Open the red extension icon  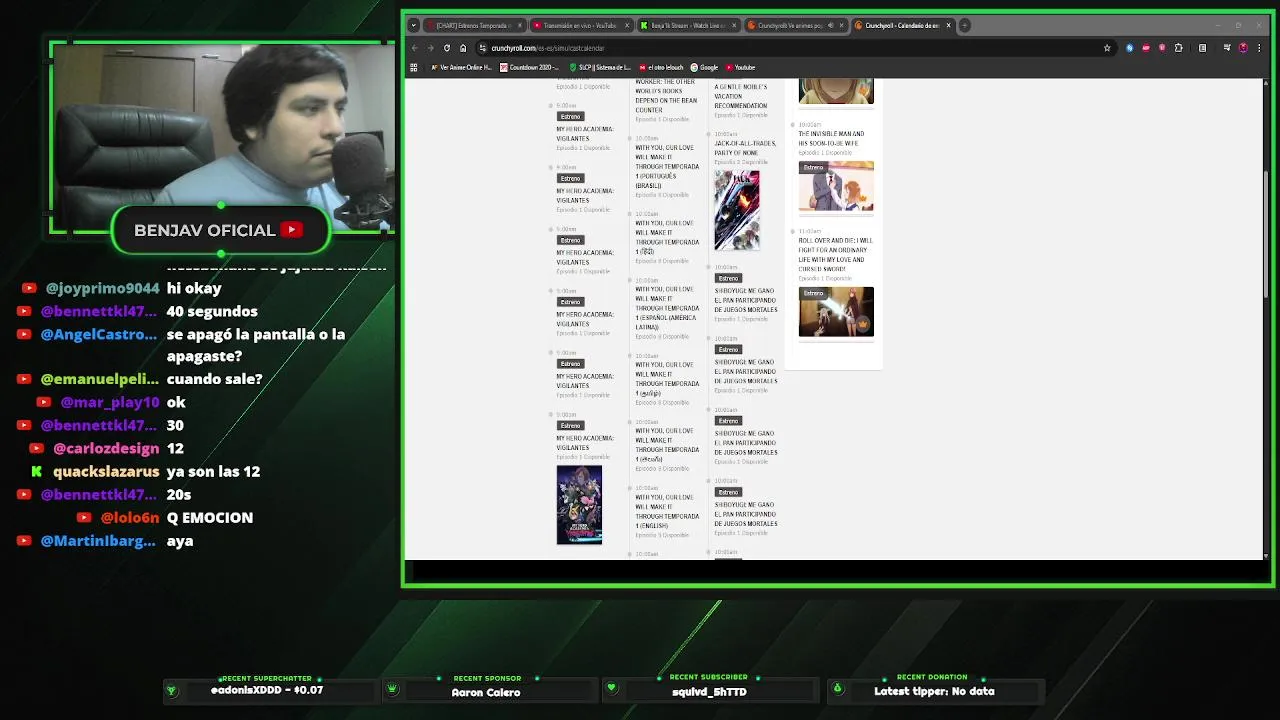(x=1146, y=48)
